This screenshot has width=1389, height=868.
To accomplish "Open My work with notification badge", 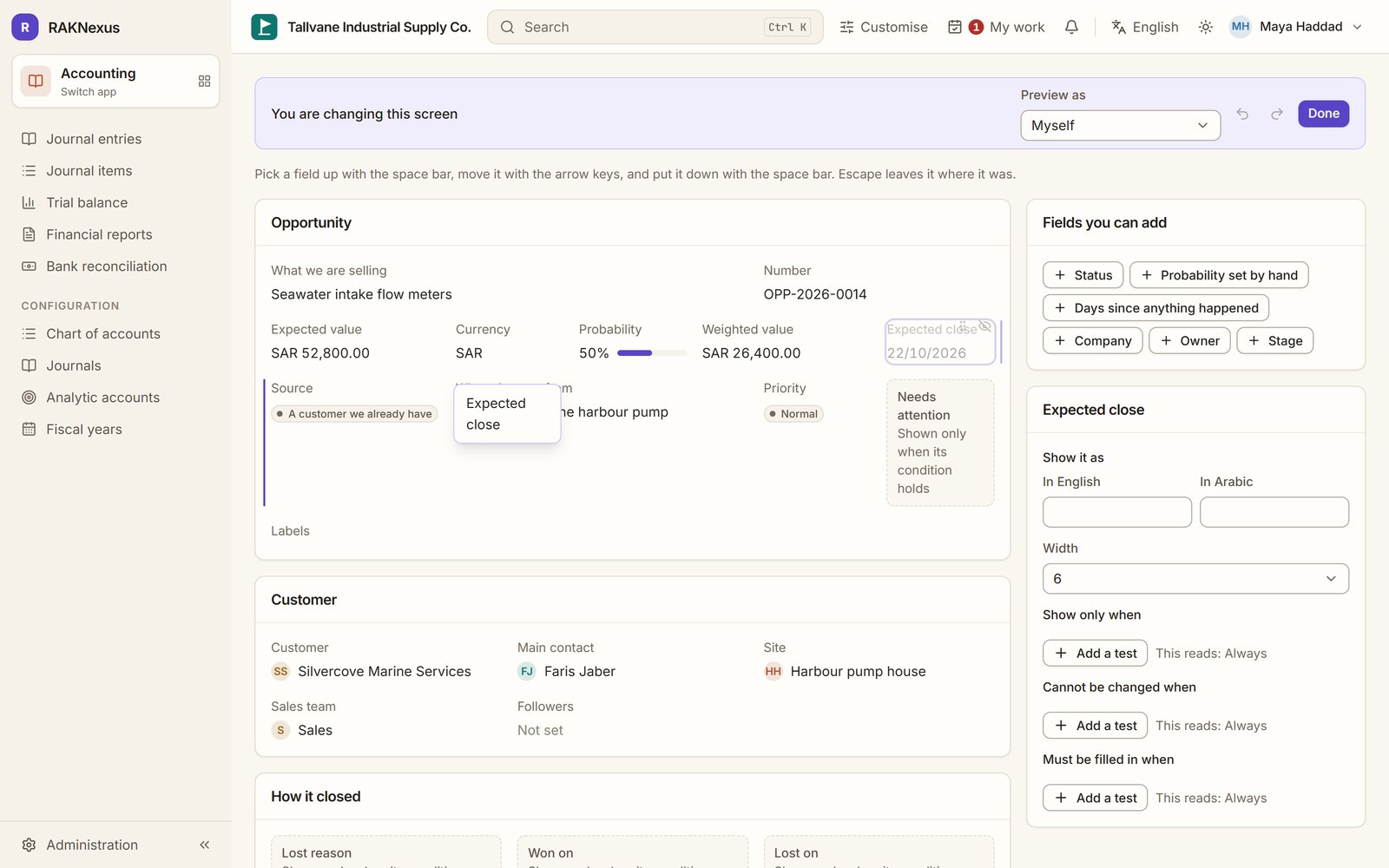I will 997,27.
